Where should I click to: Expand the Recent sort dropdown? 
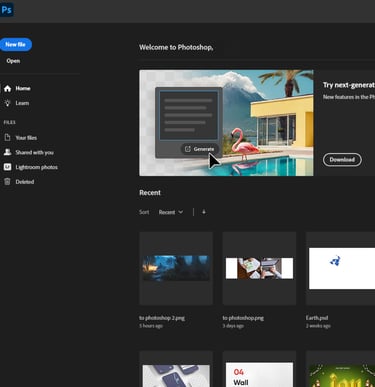171,212
